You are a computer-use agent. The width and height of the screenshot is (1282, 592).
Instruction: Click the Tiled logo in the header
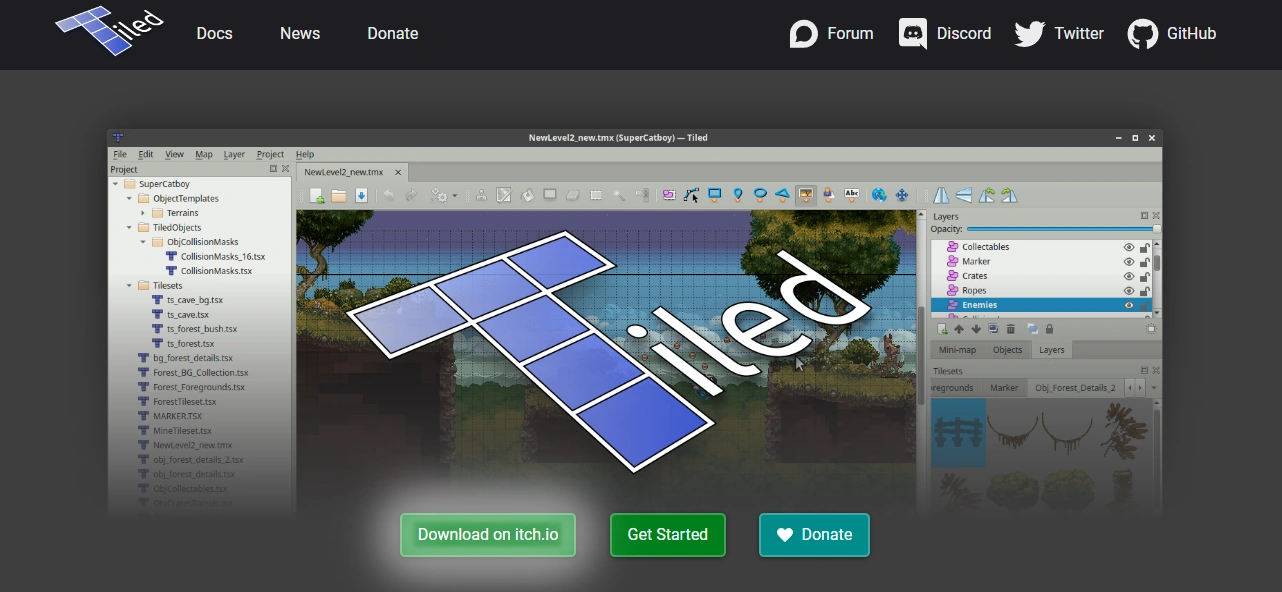point(109,30)
